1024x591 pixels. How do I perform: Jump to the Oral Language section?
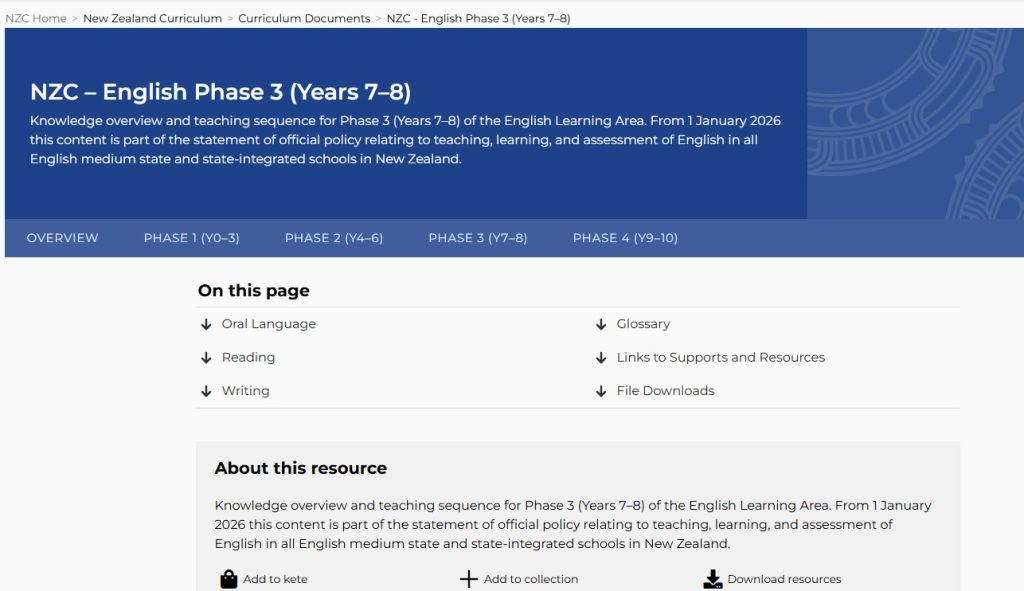click(268, 324)
